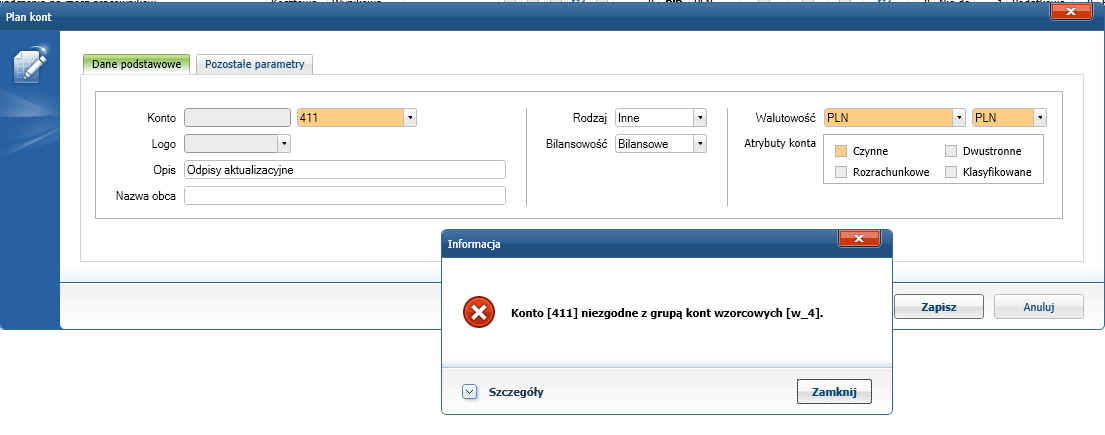Click into the Nazwa obca field
This screenshot has width=1105, height=435.
click(345, 196)
